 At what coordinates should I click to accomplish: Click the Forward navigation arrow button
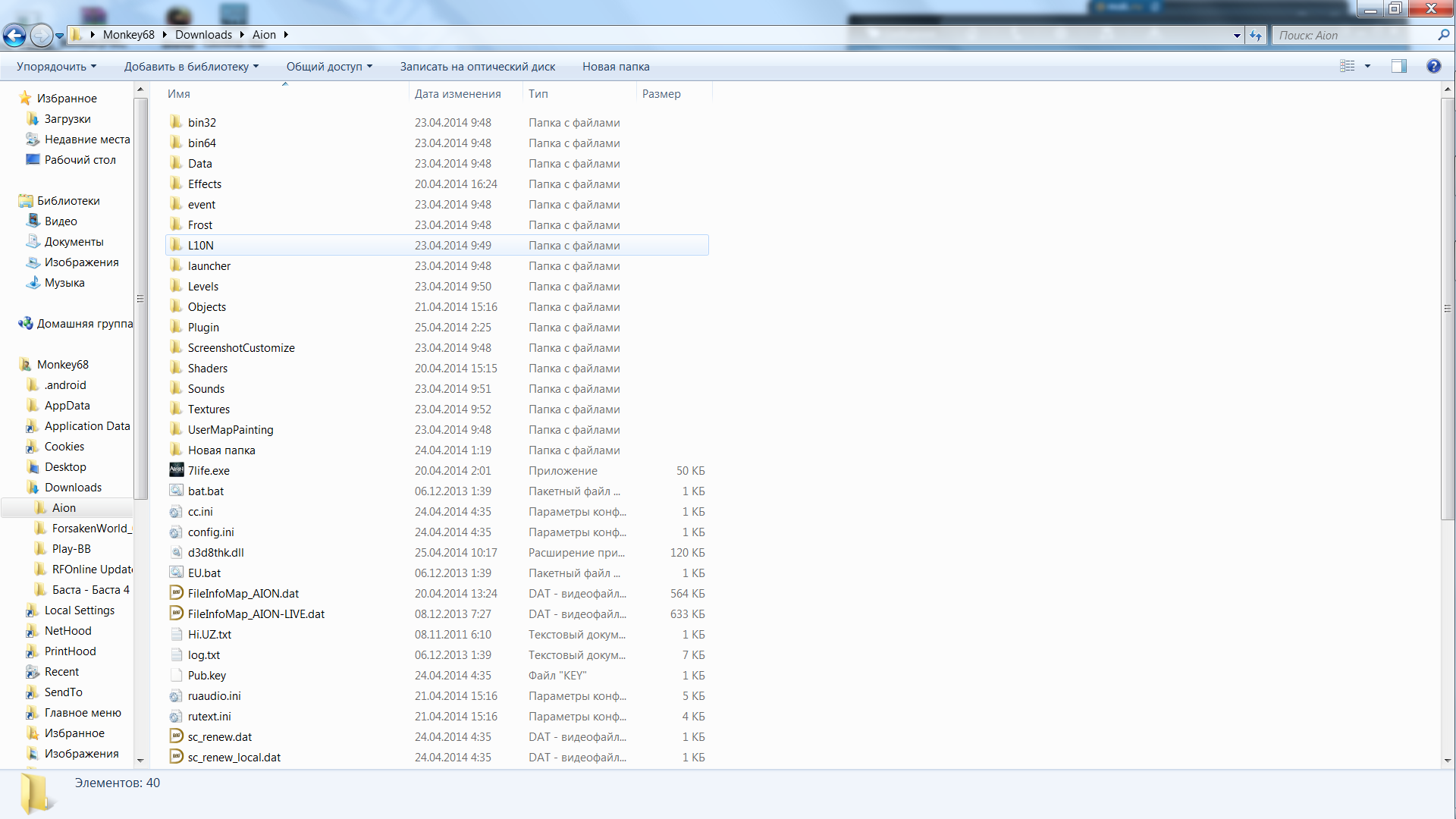[42, 35]
